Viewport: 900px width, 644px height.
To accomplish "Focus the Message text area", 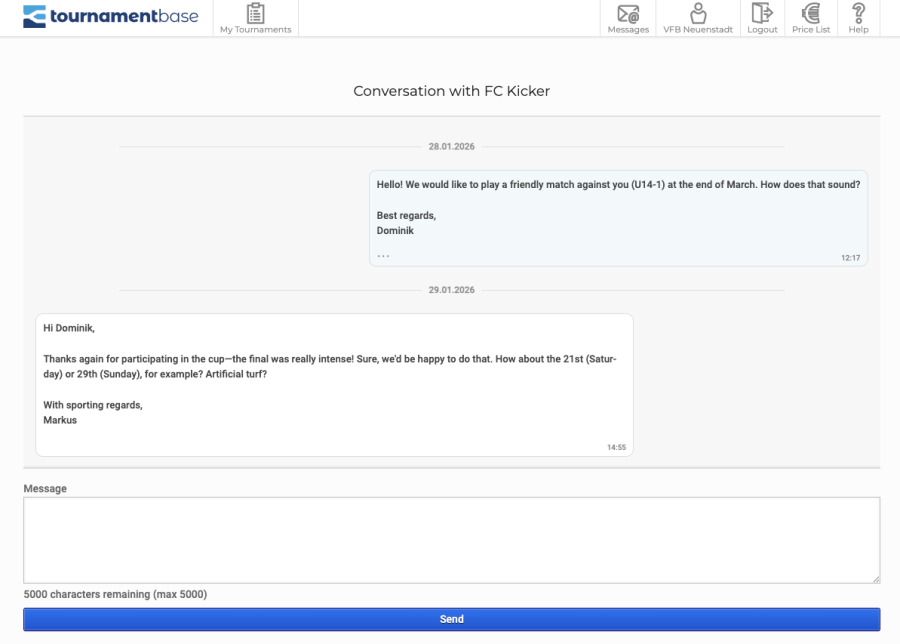I will 451,540.
